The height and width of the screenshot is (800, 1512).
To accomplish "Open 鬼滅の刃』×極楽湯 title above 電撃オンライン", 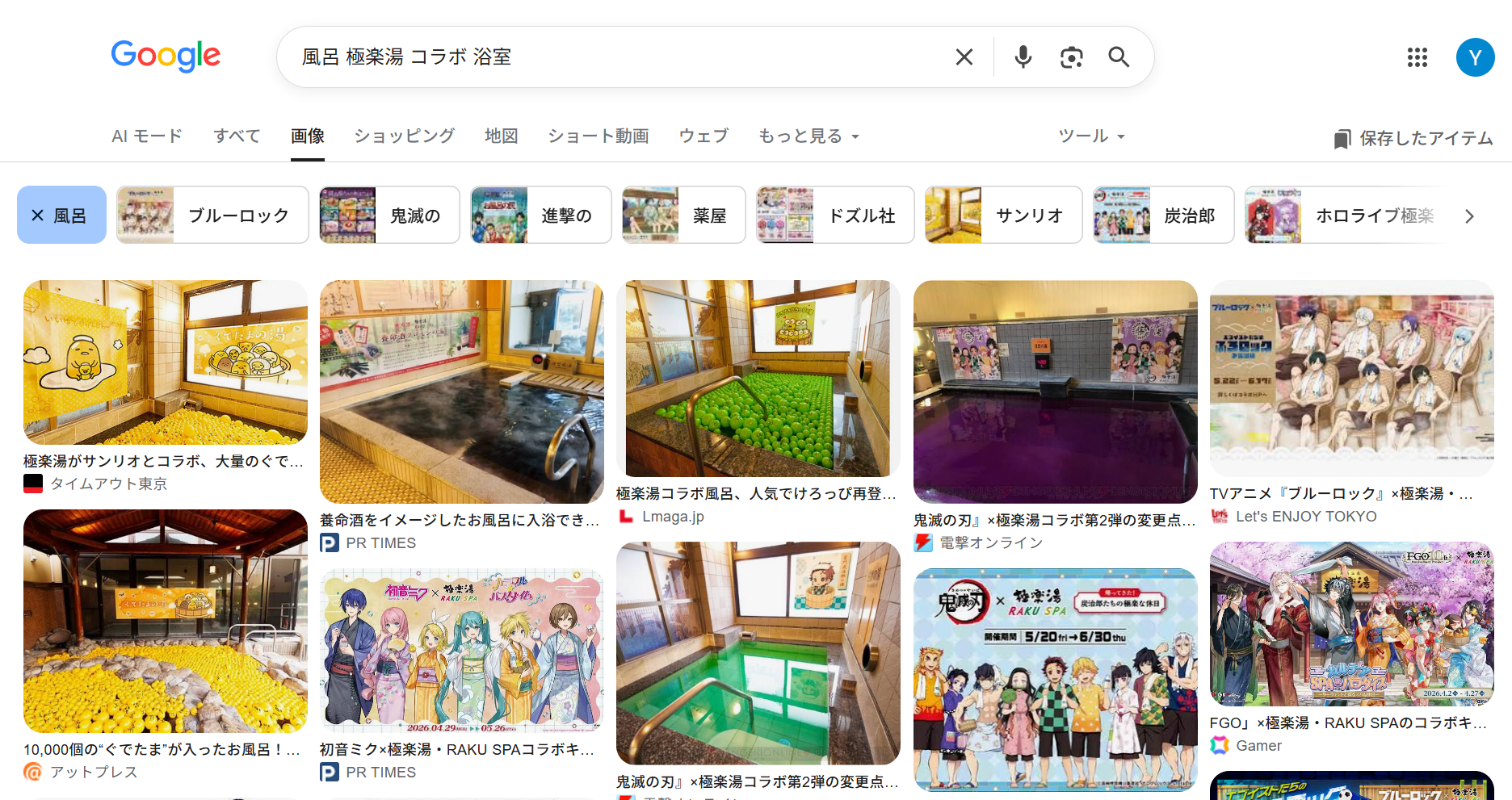I will 1055,520.
